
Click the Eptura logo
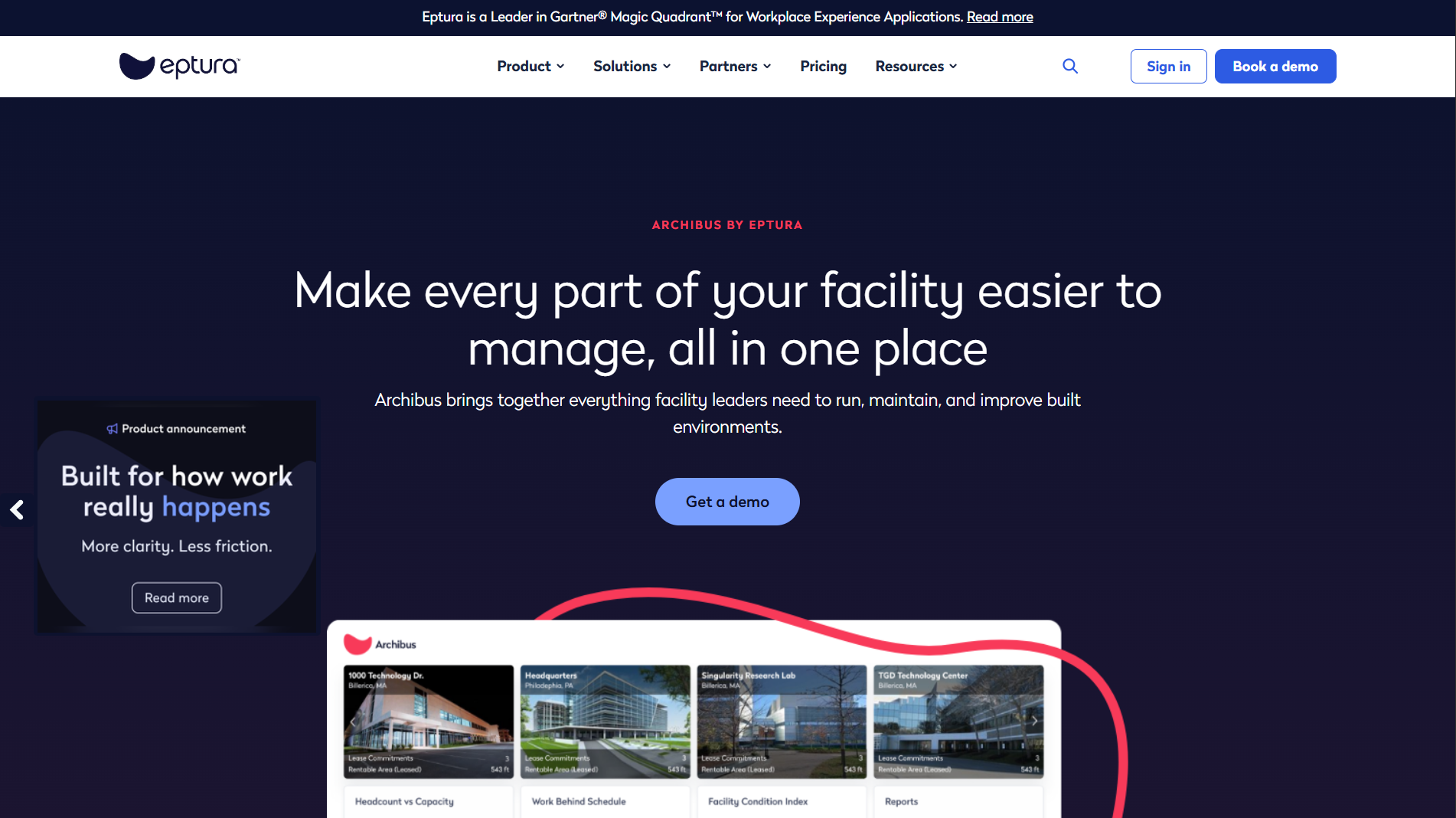point(180,66)
